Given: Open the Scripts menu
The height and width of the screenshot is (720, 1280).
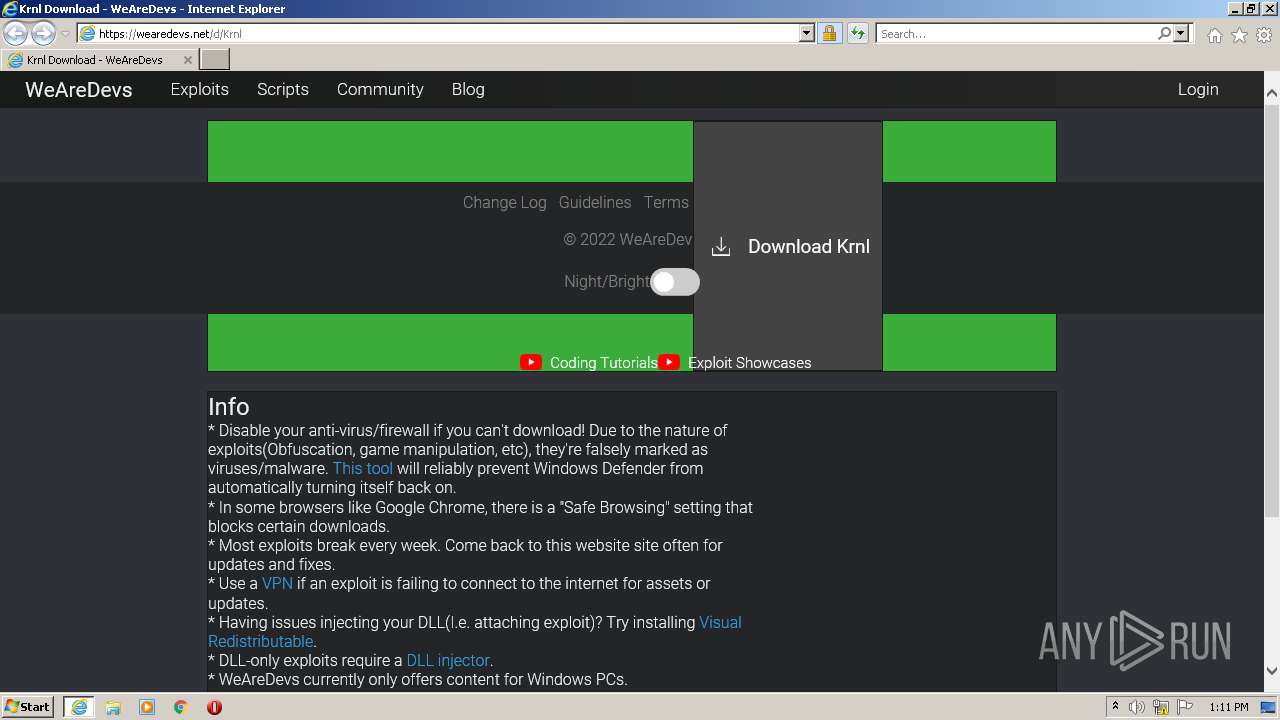Looking at the screenshot, I should [x=283, y=89].
